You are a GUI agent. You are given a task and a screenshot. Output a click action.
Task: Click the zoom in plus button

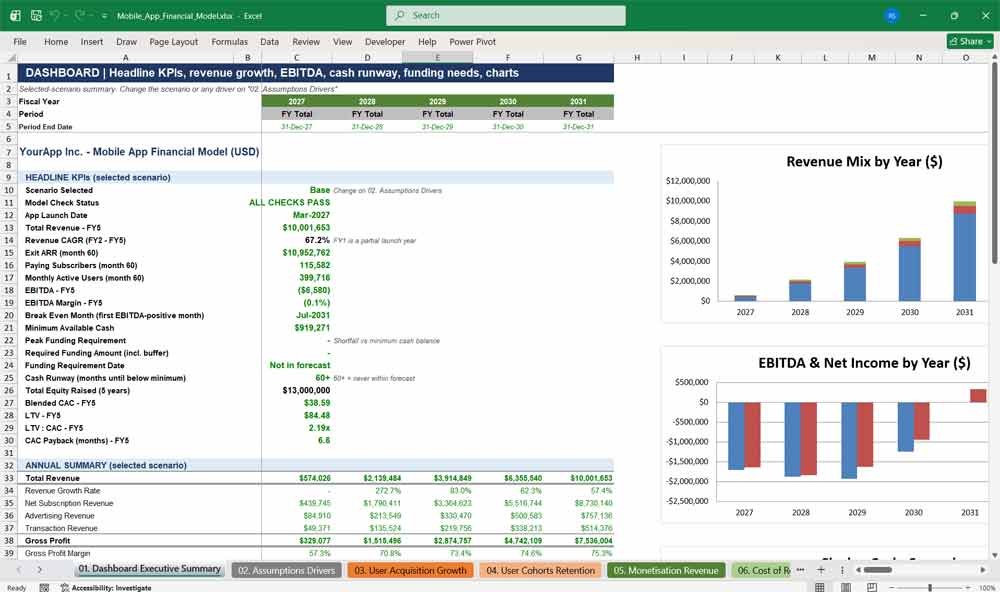(969, 588)
